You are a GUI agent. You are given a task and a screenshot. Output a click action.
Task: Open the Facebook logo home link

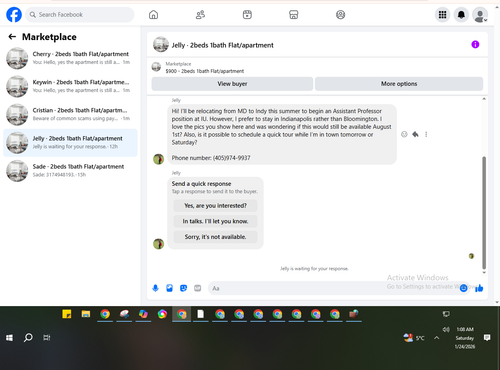coord(14,15)
